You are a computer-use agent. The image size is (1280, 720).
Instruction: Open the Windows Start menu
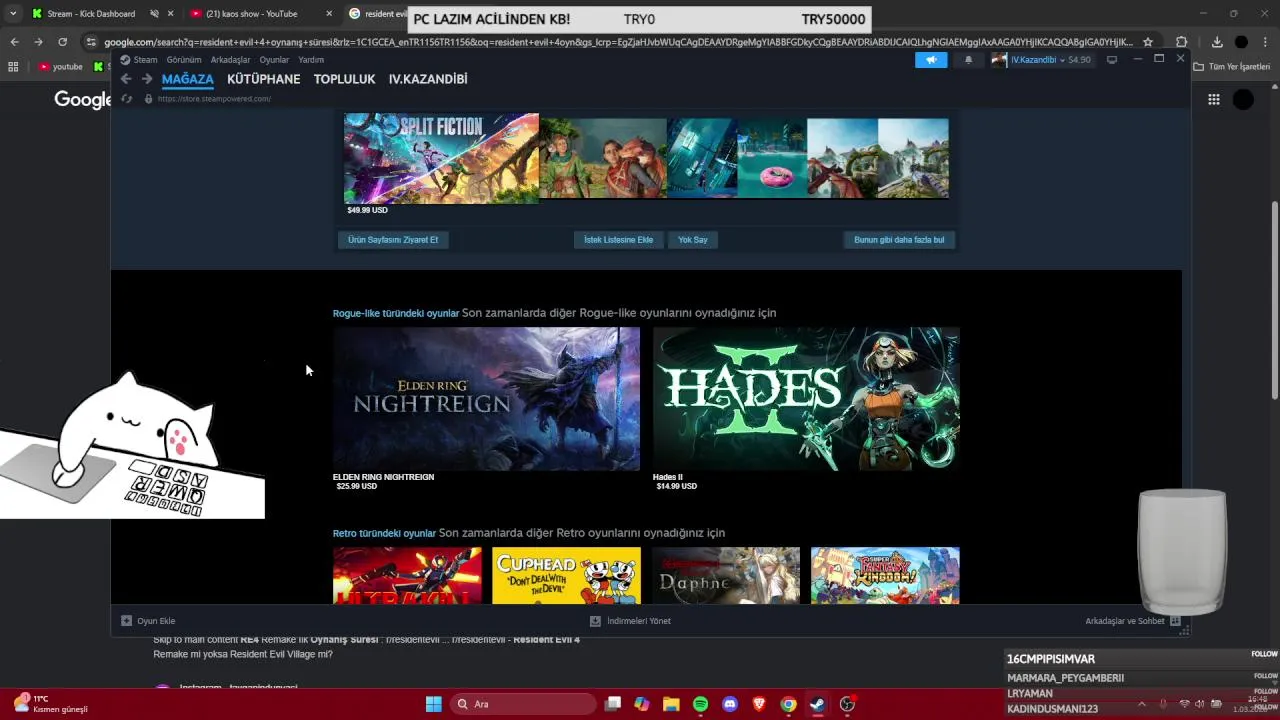[x=433, y=704]
